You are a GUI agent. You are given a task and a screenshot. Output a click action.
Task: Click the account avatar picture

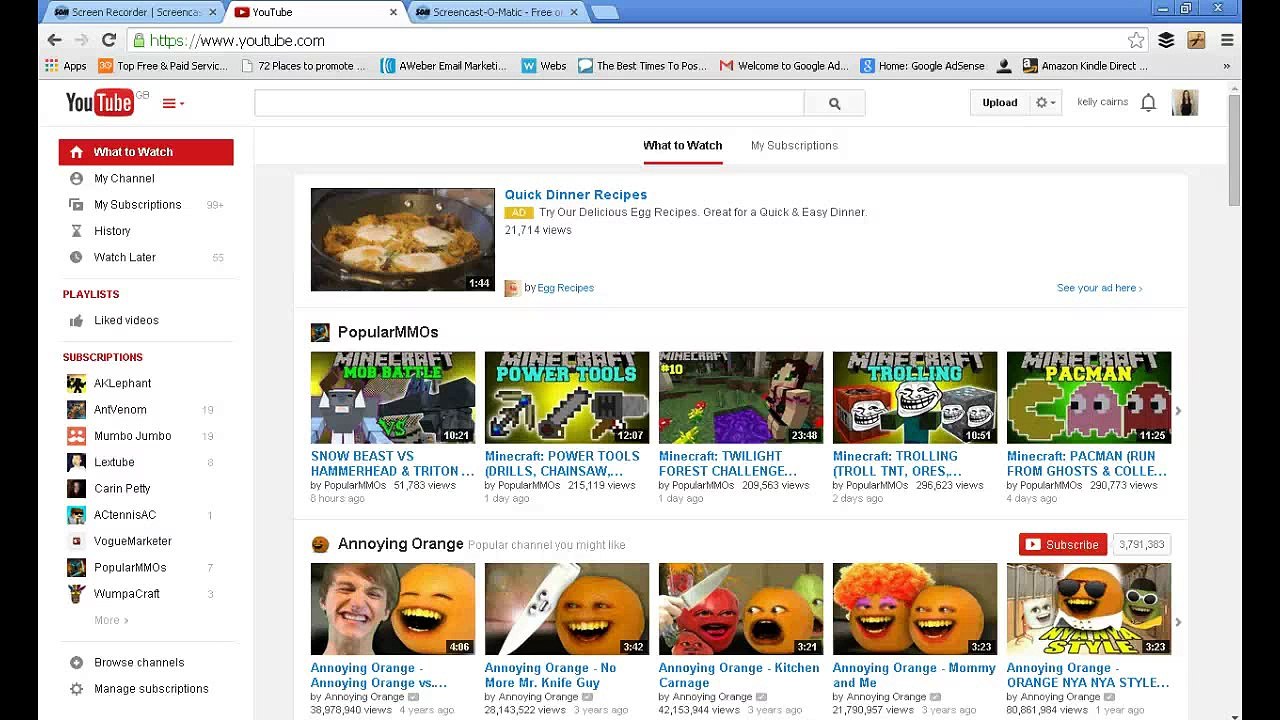(1184, 102)
